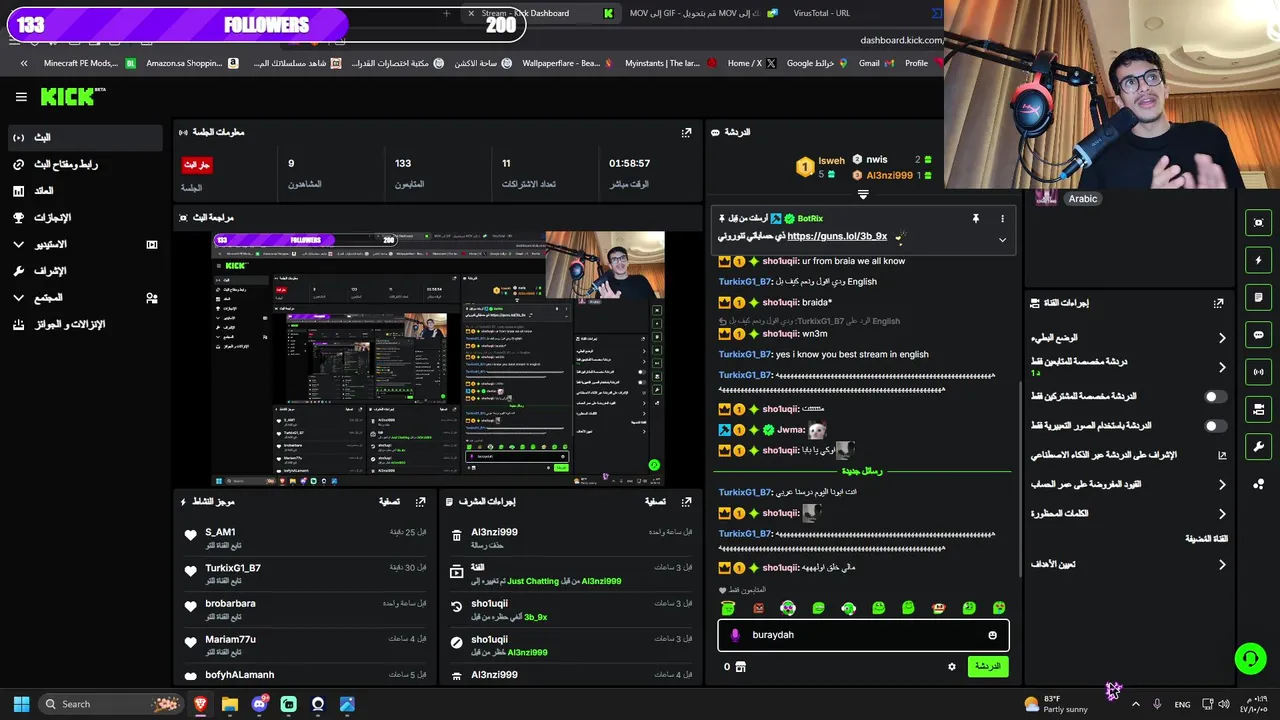
Task: Open the green support headset button
Action: click(1250, 658)
